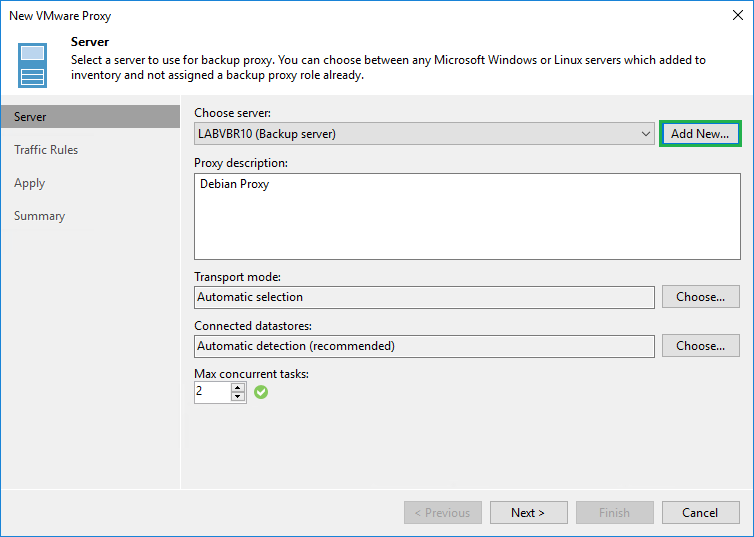Decrease max concurrent tasks with down arrow

(238, 397)
